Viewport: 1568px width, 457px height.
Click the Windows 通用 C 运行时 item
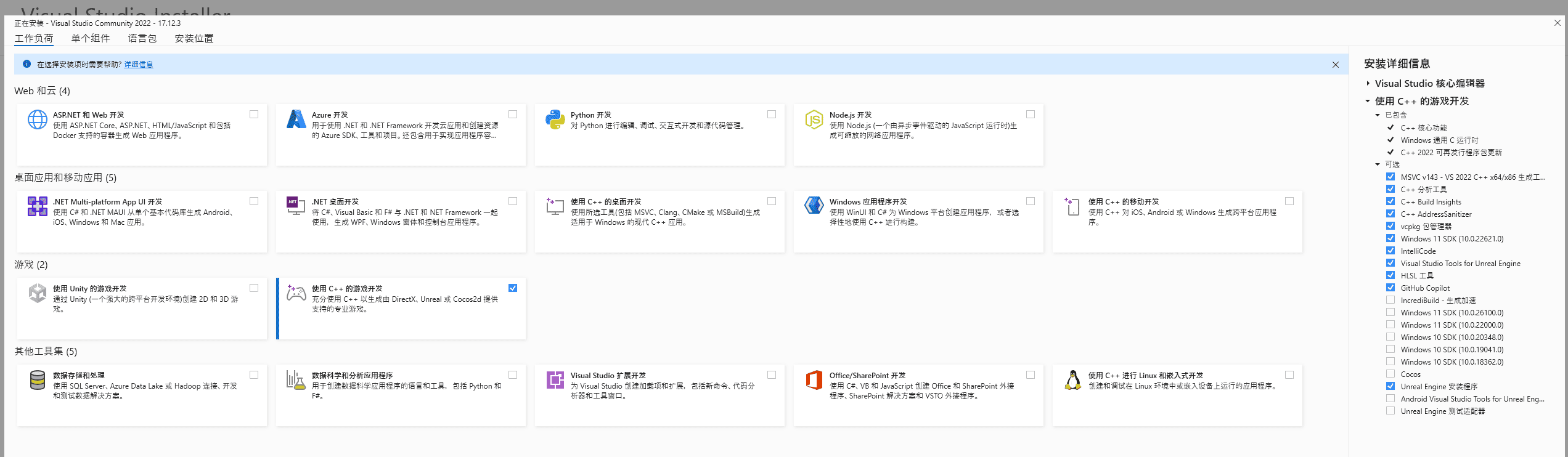coord(1439,140)
